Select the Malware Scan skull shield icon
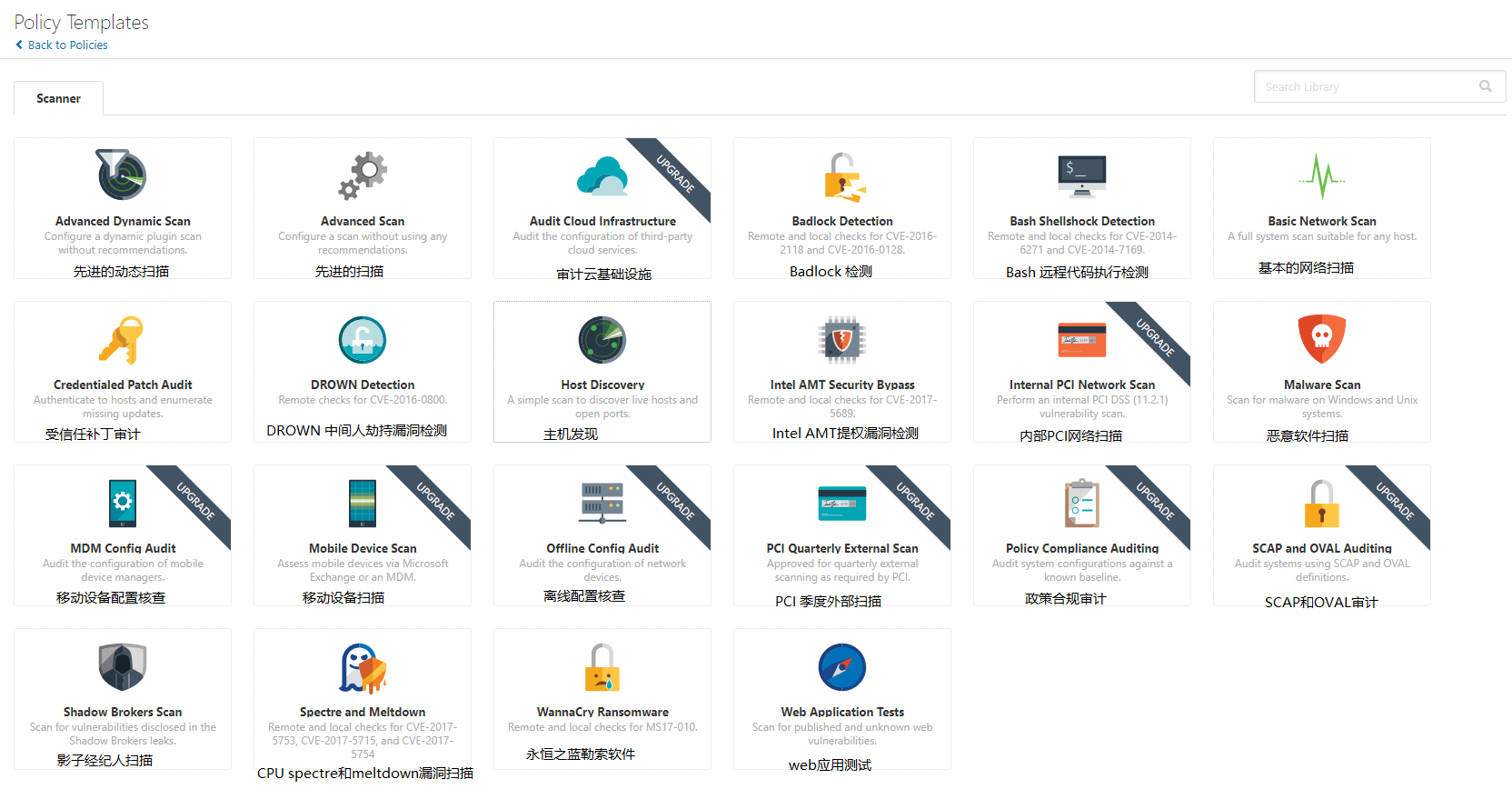 (1321, 339)
